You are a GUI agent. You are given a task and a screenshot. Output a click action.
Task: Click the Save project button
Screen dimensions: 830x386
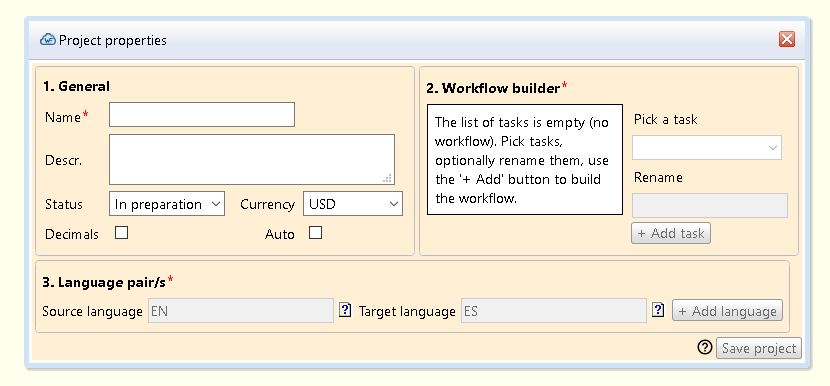(x=759, y=348)
